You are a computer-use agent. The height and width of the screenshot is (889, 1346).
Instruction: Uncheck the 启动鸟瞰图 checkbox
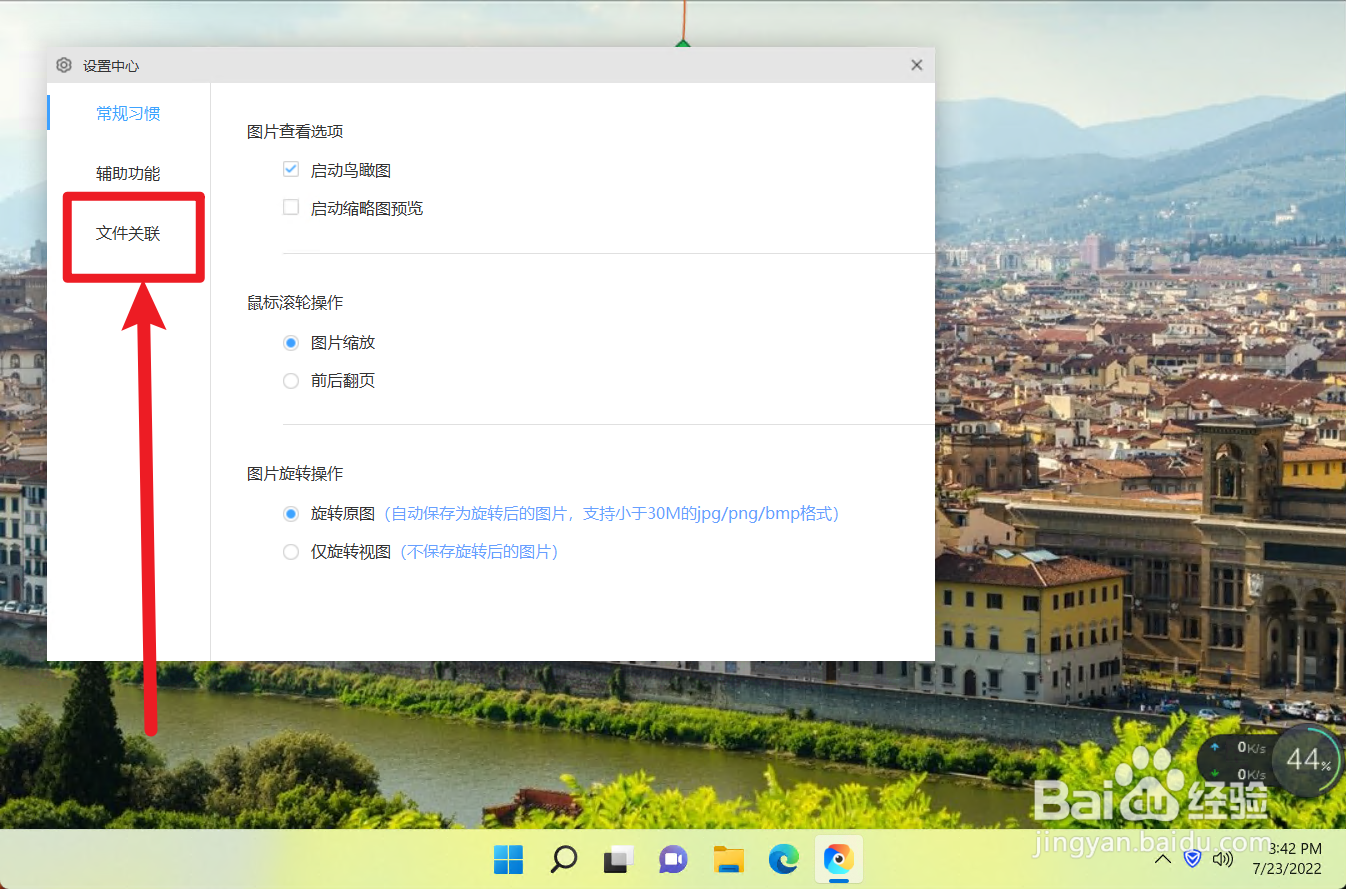290,169
